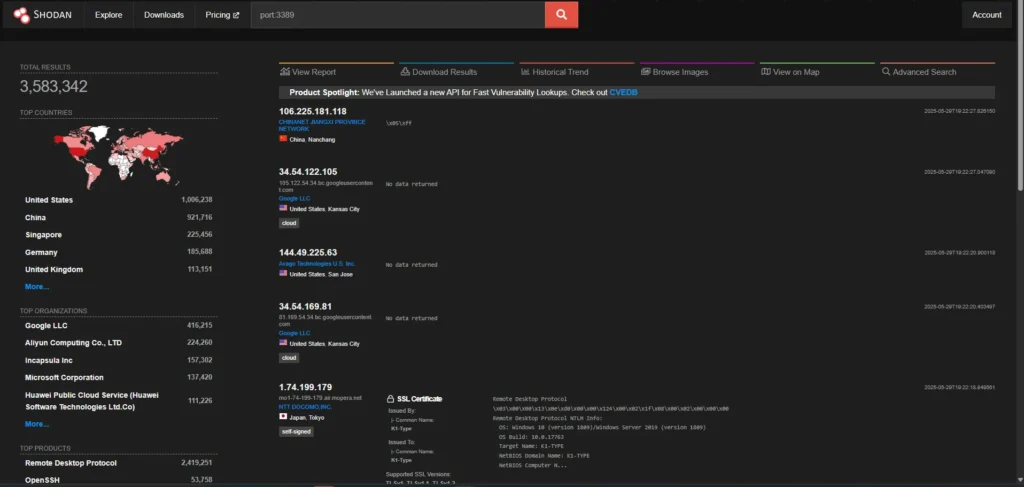Open CHINANET JIANGXI PROVINCE NETWORK link
Image resolution: width=1024 pixels, height=487 pixels.
322,125
